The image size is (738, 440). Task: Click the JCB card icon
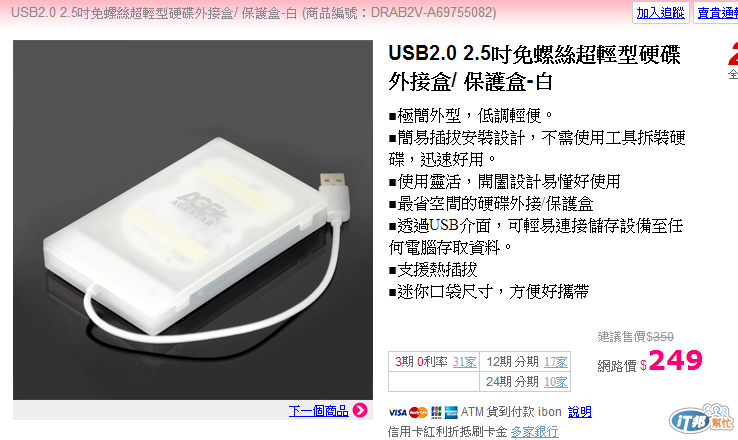point(436,413)
